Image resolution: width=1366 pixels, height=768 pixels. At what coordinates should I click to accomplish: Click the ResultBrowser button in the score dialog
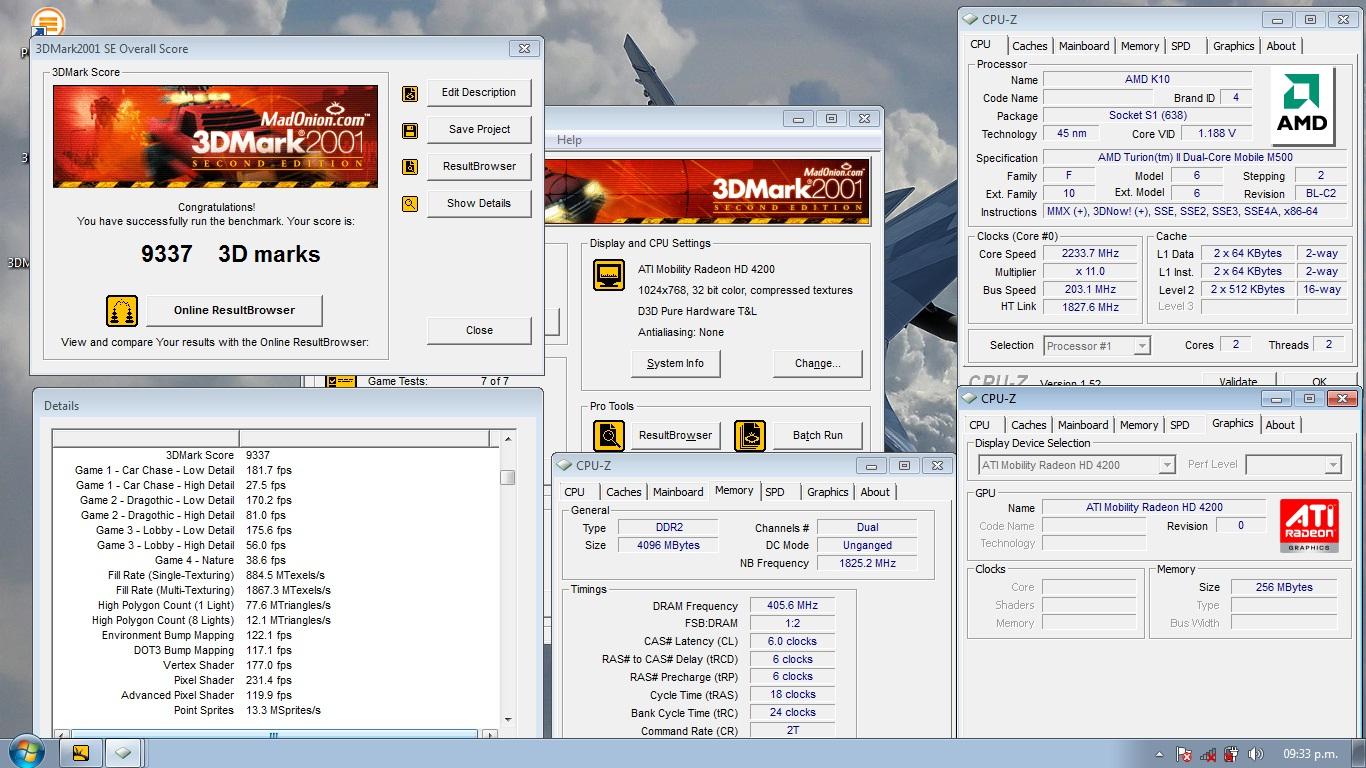click(479, 167)
